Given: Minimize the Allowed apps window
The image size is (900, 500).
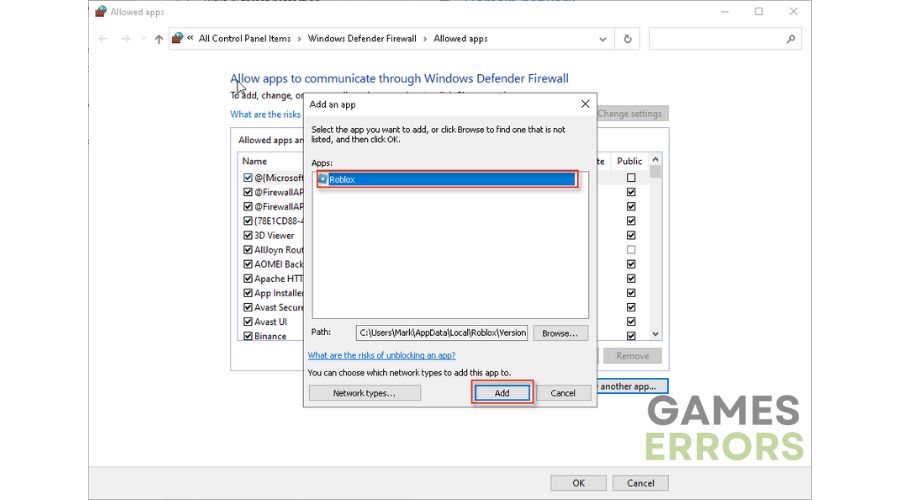Looking at the screenshot, I should coord(725,11).
